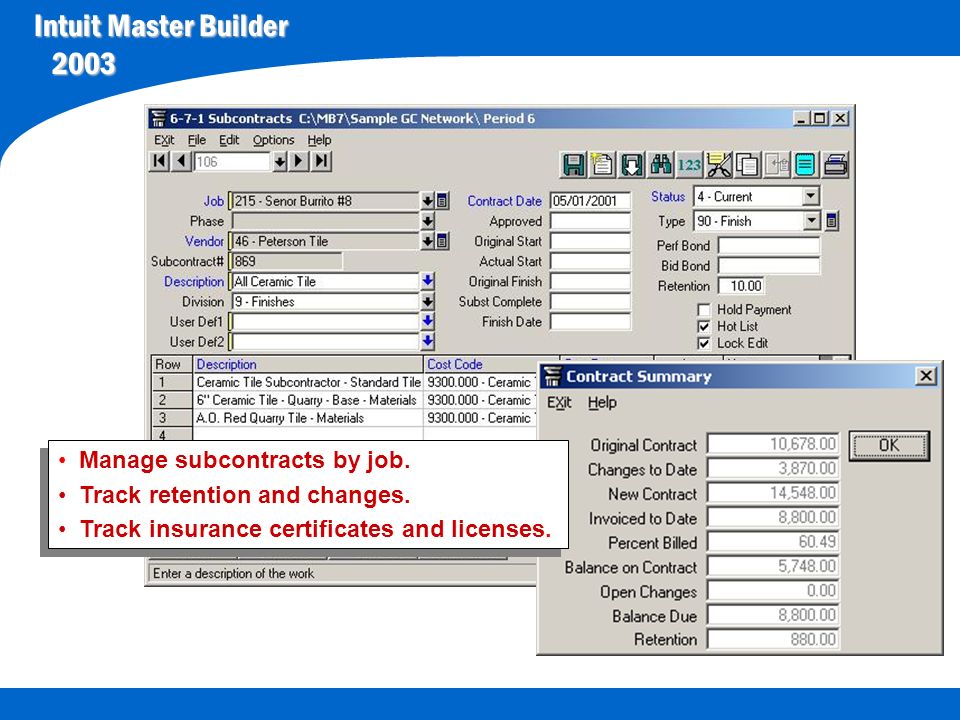Open EXit menu in Subcontracts window
Image resolution: width=960 pixels, height=720 pixels.
[164, 140]
